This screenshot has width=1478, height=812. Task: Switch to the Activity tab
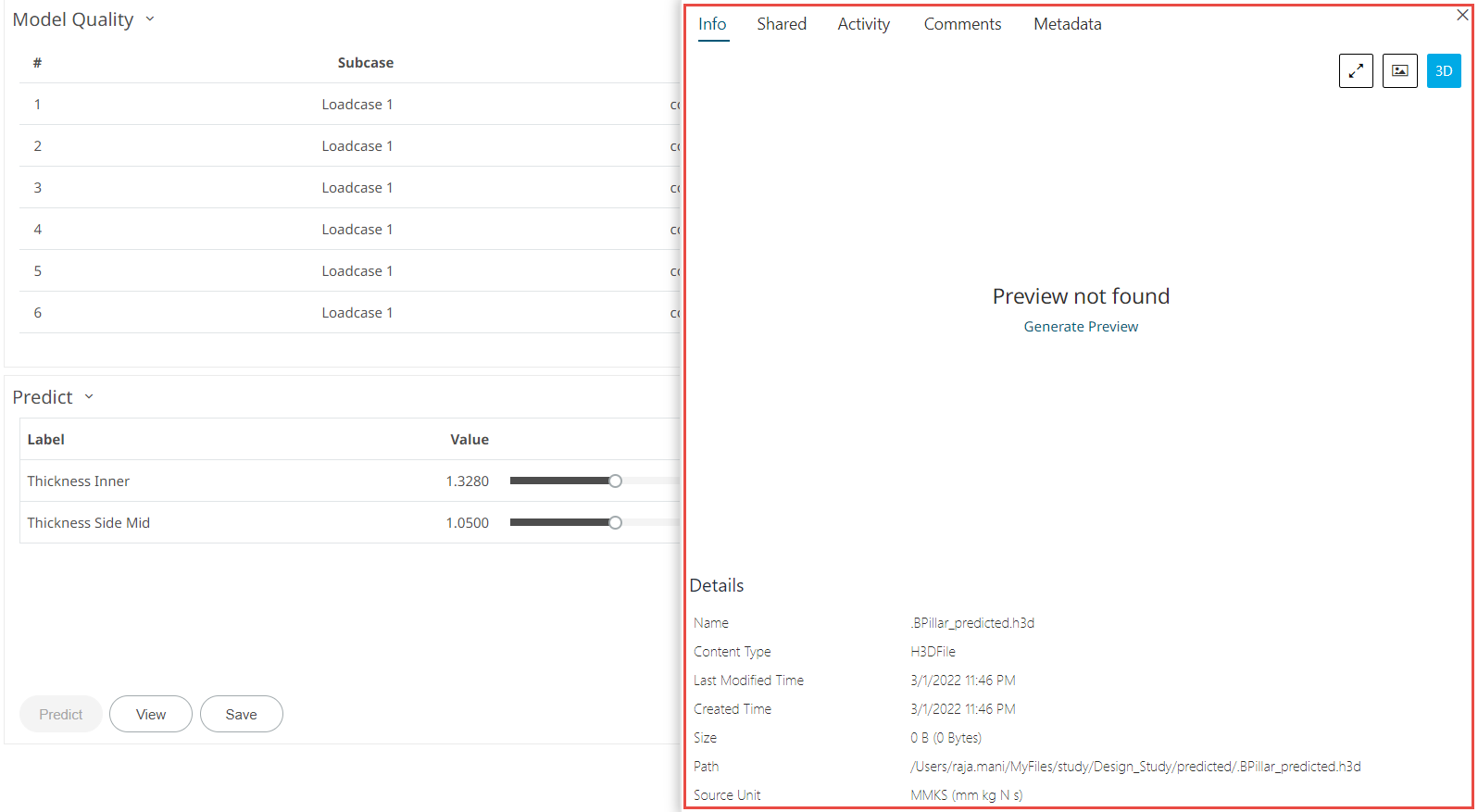pyautogui.click(x=863, y=24)
